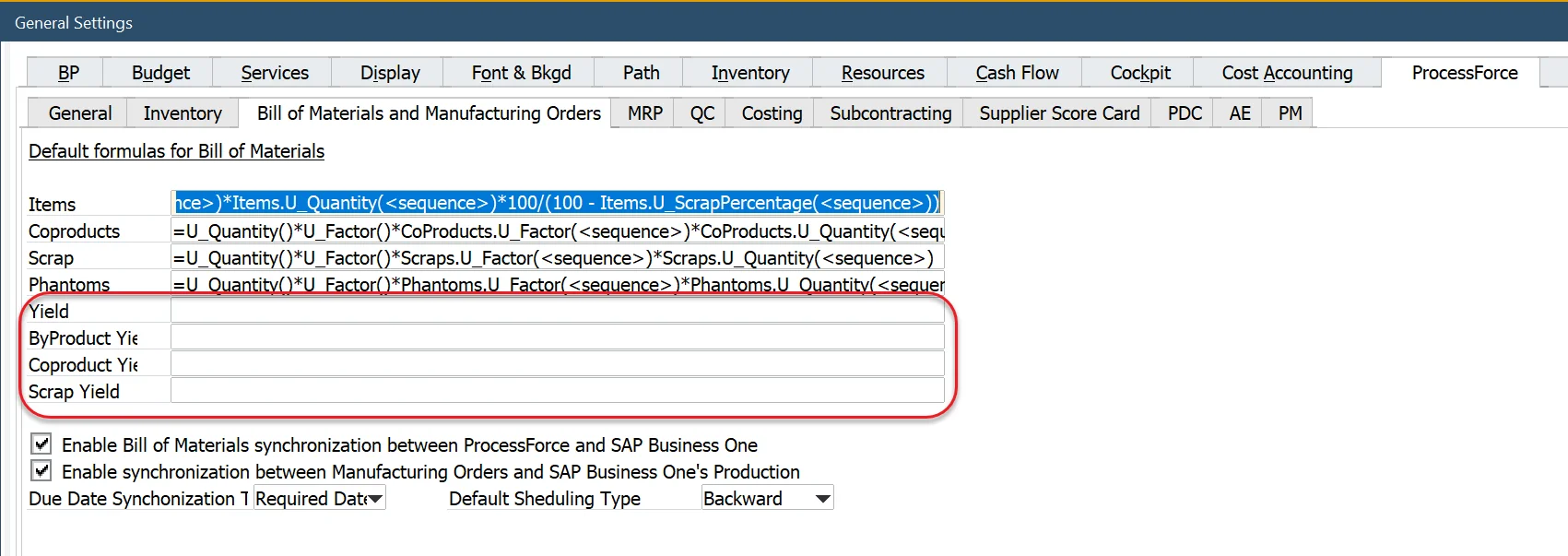Click Default formulas for Bill of Materials heading
Image resolution: width=1568 pixels, height=556 pixels.
176,151
